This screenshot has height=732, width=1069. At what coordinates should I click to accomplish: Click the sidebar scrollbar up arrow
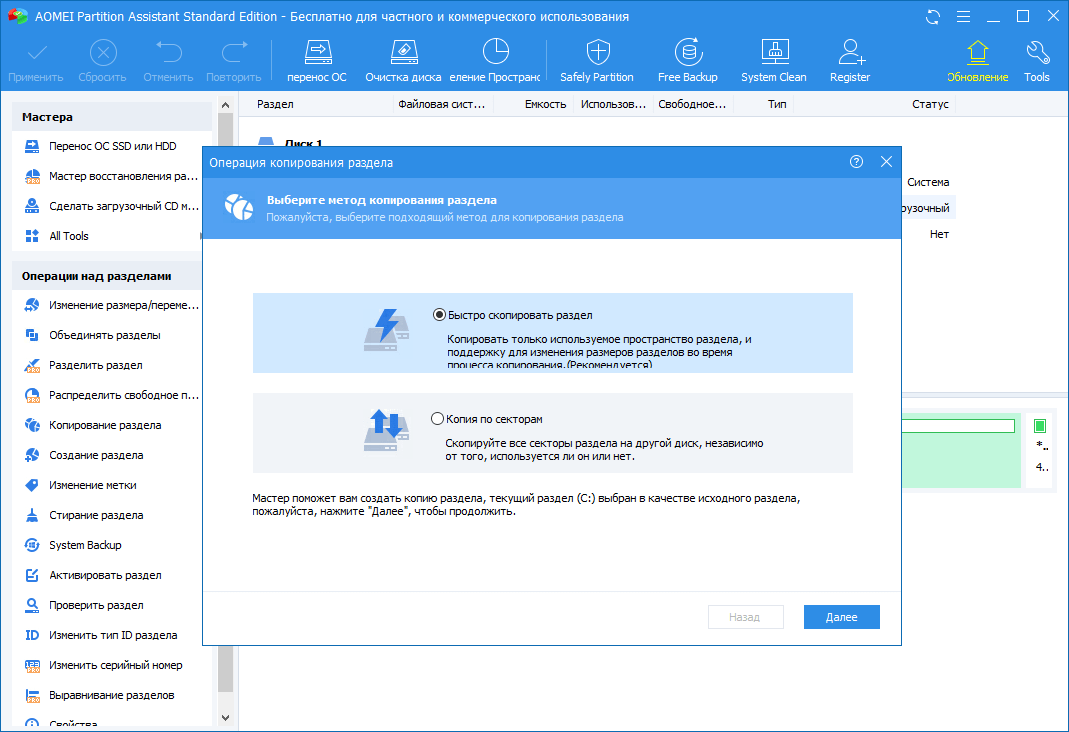click(226, 105)
